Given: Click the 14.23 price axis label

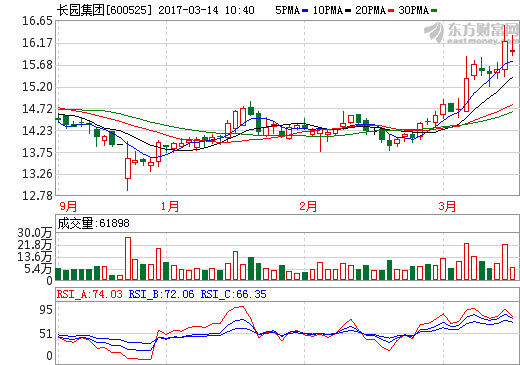Looking at the screenshot, I should (x=37, y=131).
